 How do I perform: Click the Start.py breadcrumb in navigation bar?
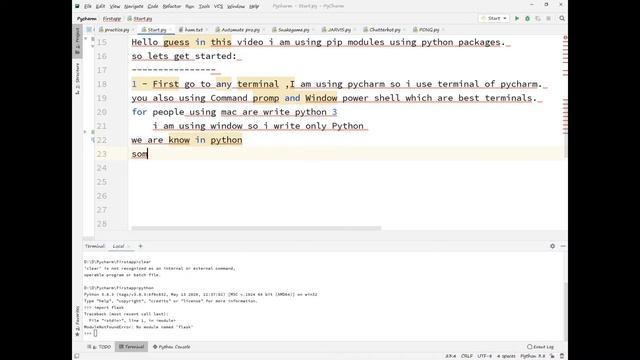[140, 19]
